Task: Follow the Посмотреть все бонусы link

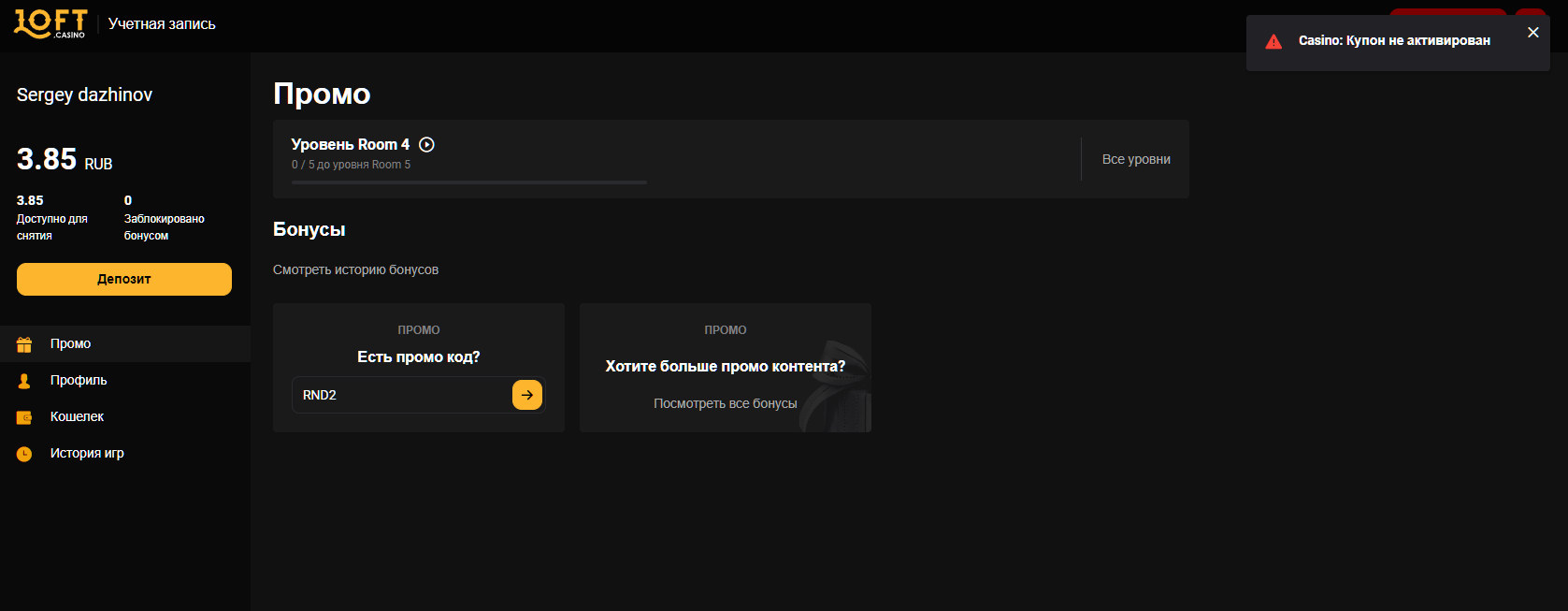Action: 725,403
